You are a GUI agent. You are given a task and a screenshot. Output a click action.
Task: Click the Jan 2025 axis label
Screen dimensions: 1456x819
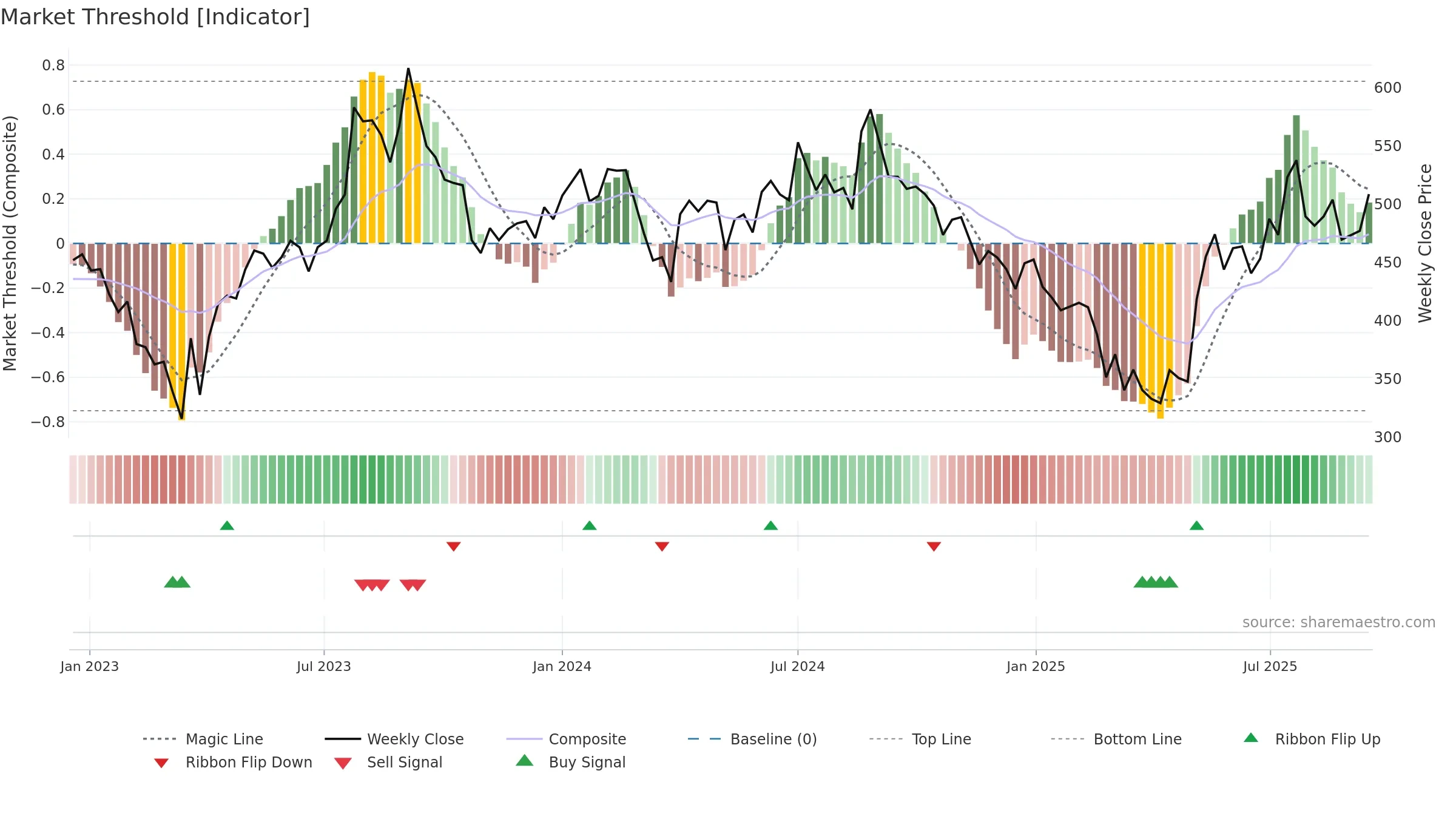(x=1036, y=666)
